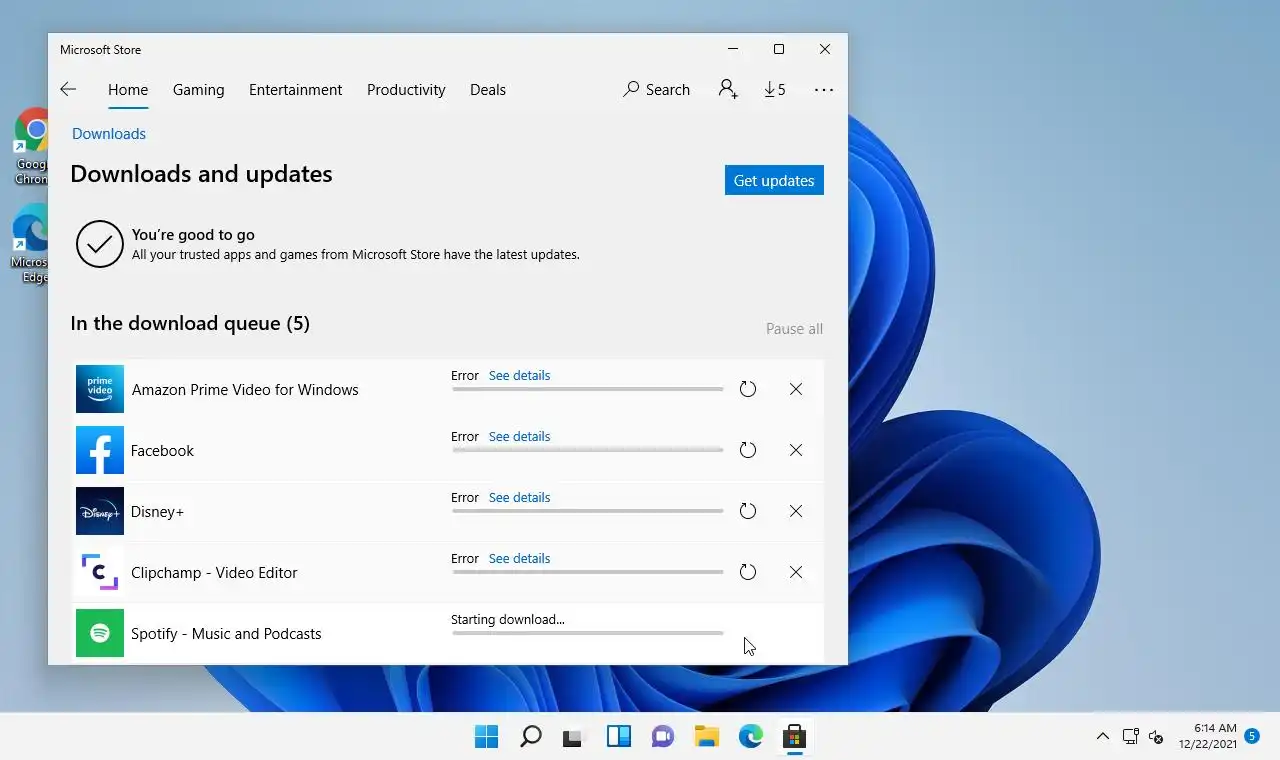Retry the Amazon Prime Video download

[x=748, y=389]
